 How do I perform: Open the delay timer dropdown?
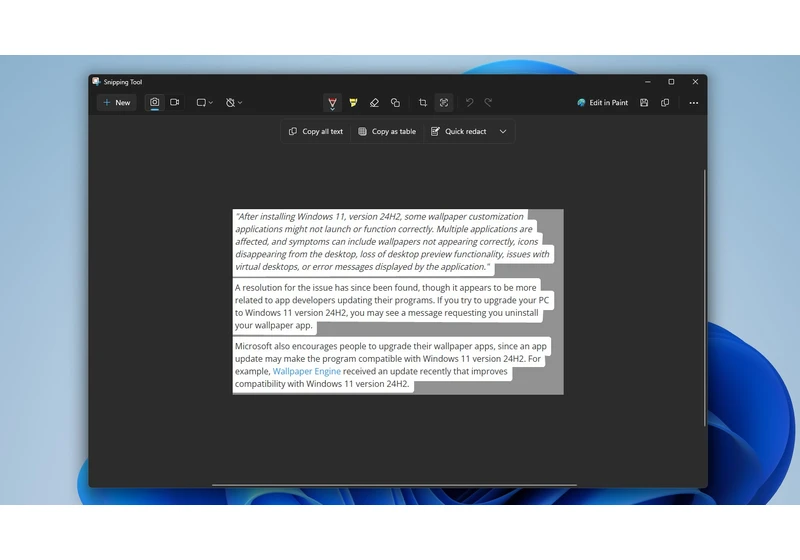[x=234, y=103]
